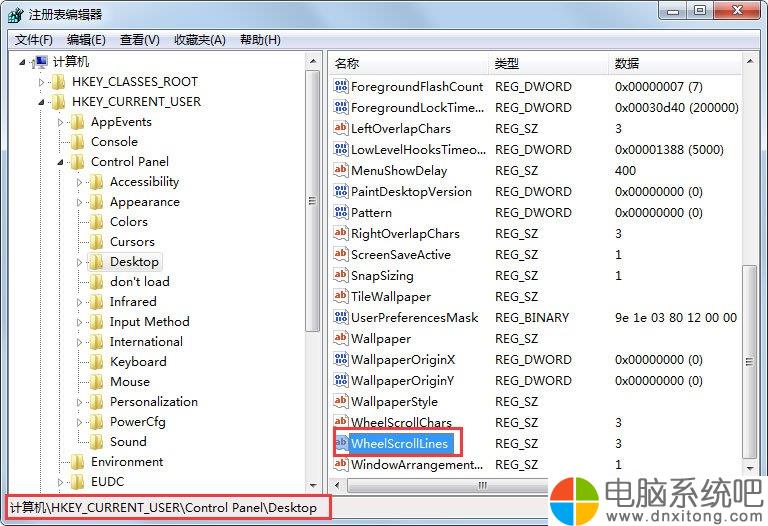Click the Sound folder icon
The width and height of the screenshot is (768, 526).
point(96,442)
